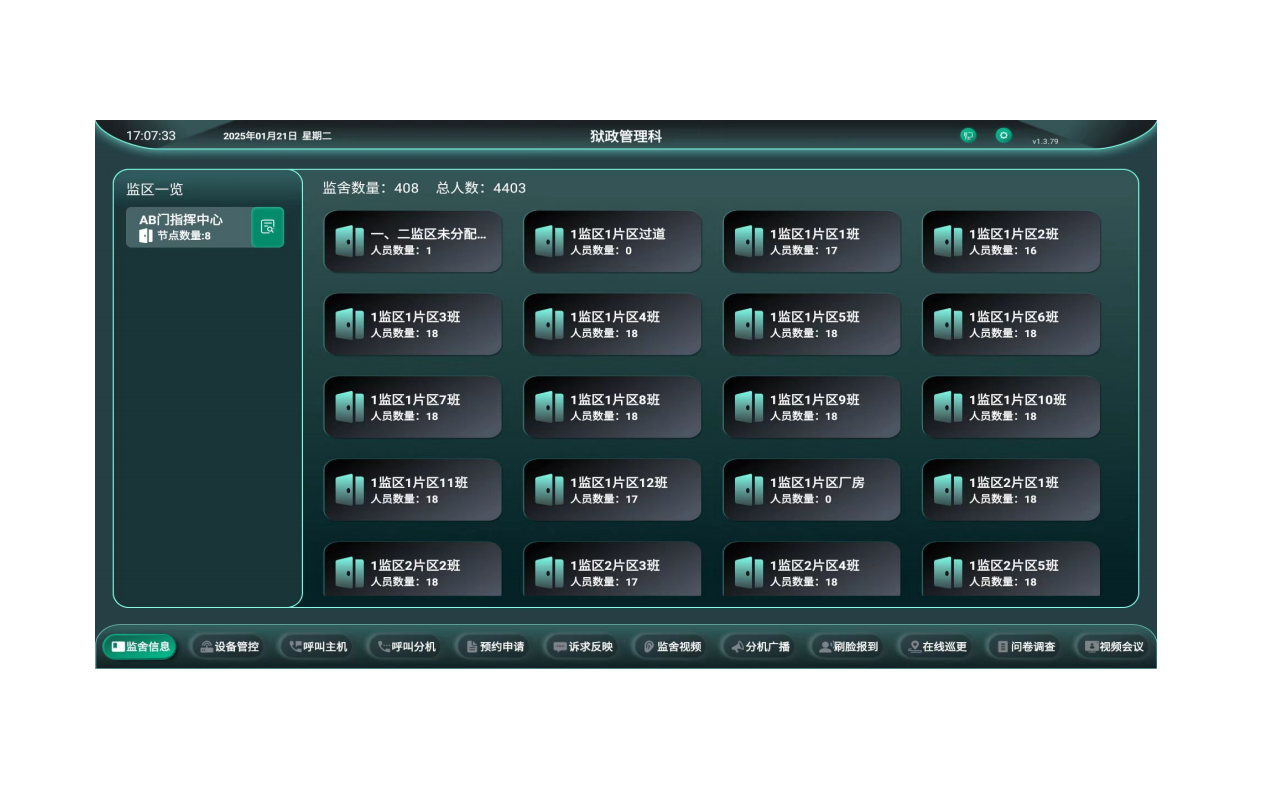Screen dimensions: 1279x799
Task: Click the door icon on 1监区1片区厂房 card
Action: click(749, 490)
